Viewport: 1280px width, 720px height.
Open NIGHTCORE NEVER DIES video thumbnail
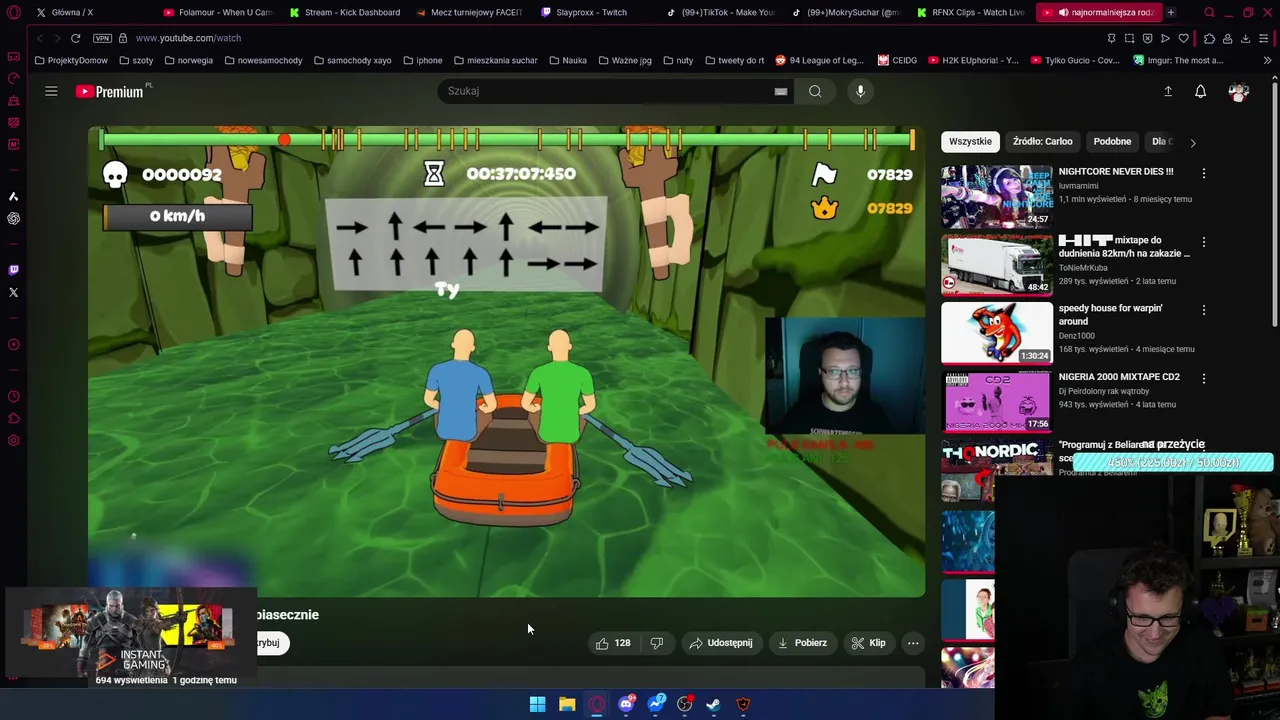997,196
